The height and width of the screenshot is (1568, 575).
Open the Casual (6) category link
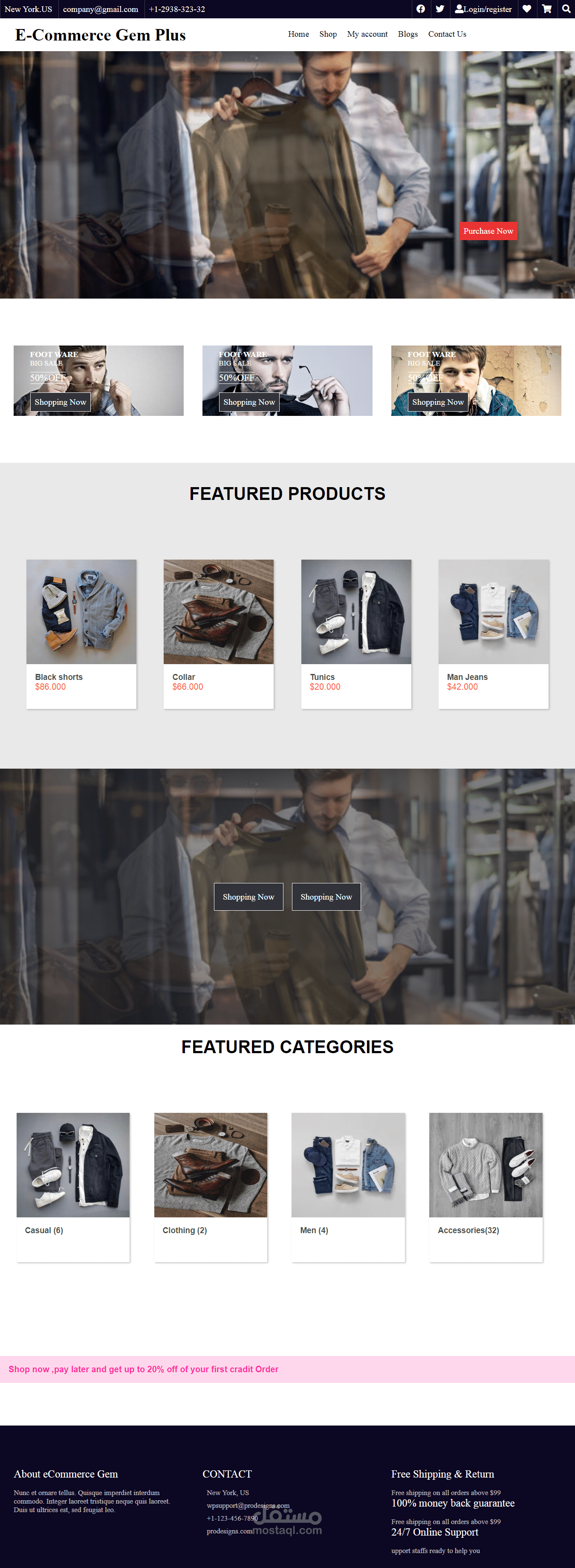pos(44,1230)
